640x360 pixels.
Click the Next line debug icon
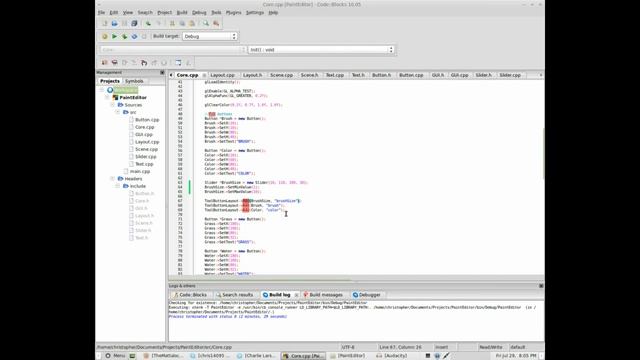(124, 62)
